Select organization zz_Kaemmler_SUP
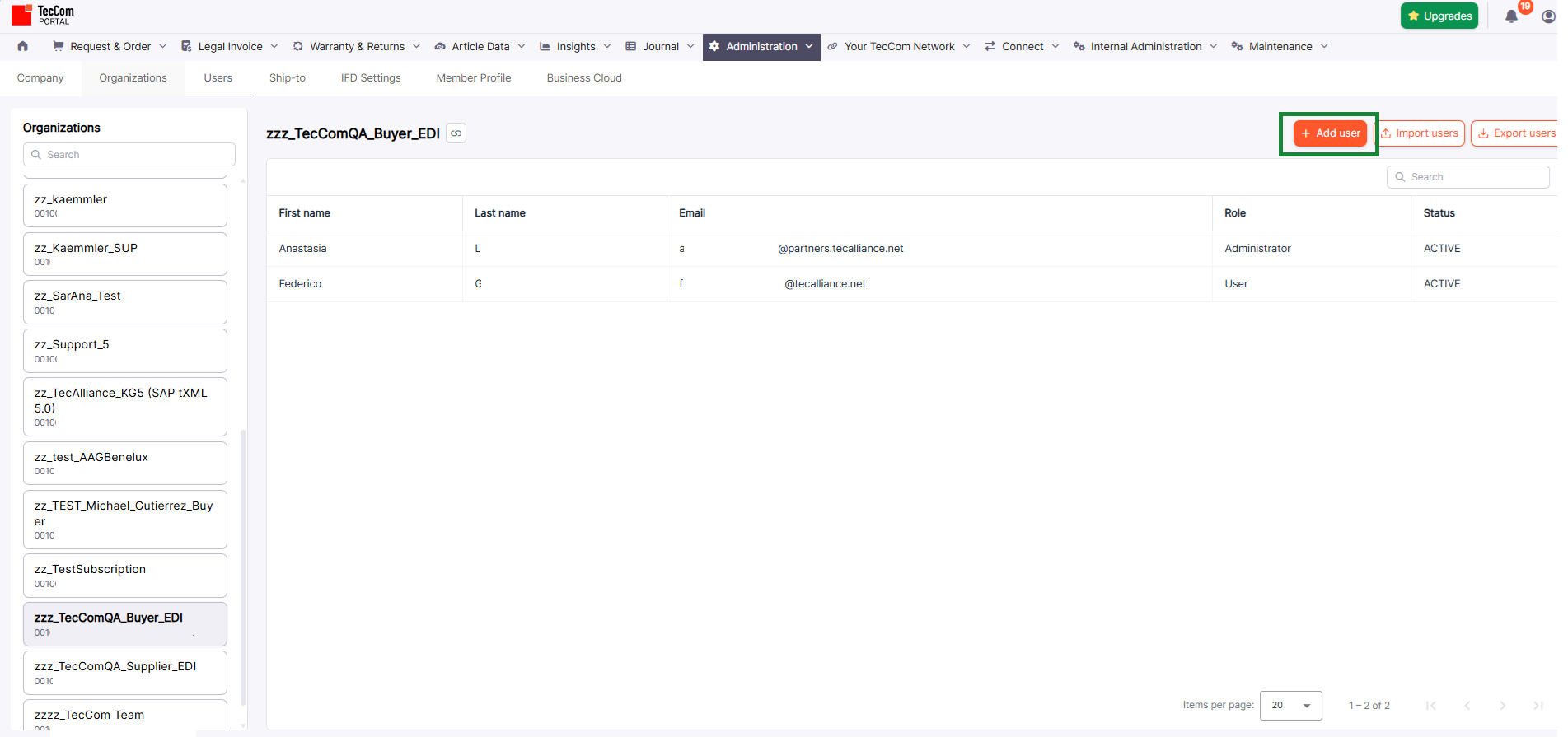This screenshot has width=1568, height=737. 125,254
